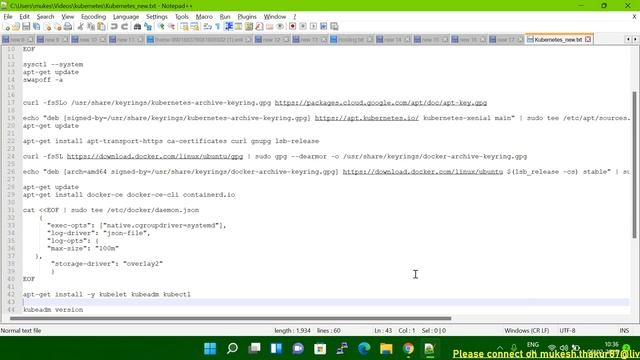
Task: Open File Explorer from taskbar
Action: coord(386,349)
